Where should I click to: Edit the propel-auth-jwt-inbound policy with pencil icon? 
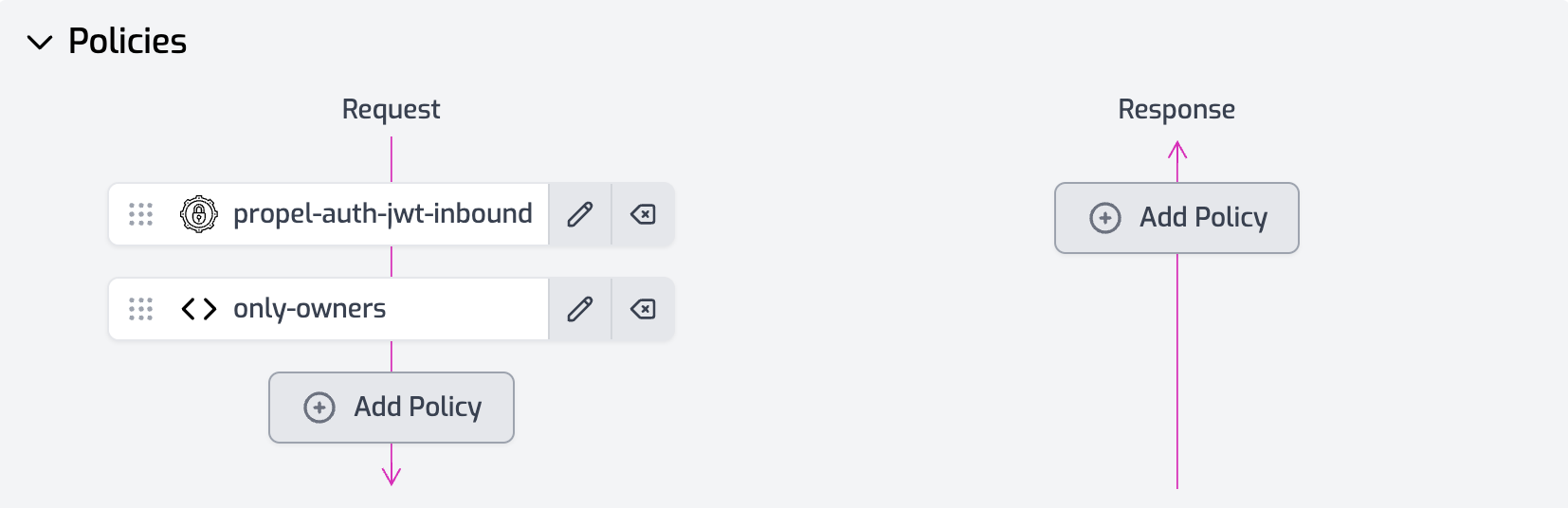580,214
